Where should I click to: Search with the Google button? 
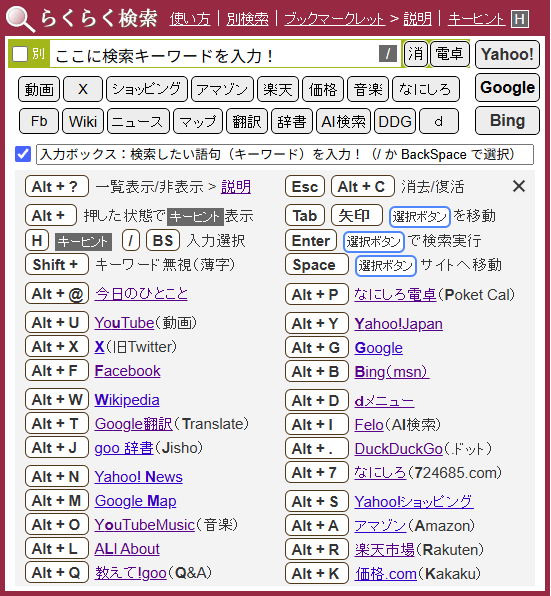507,87
